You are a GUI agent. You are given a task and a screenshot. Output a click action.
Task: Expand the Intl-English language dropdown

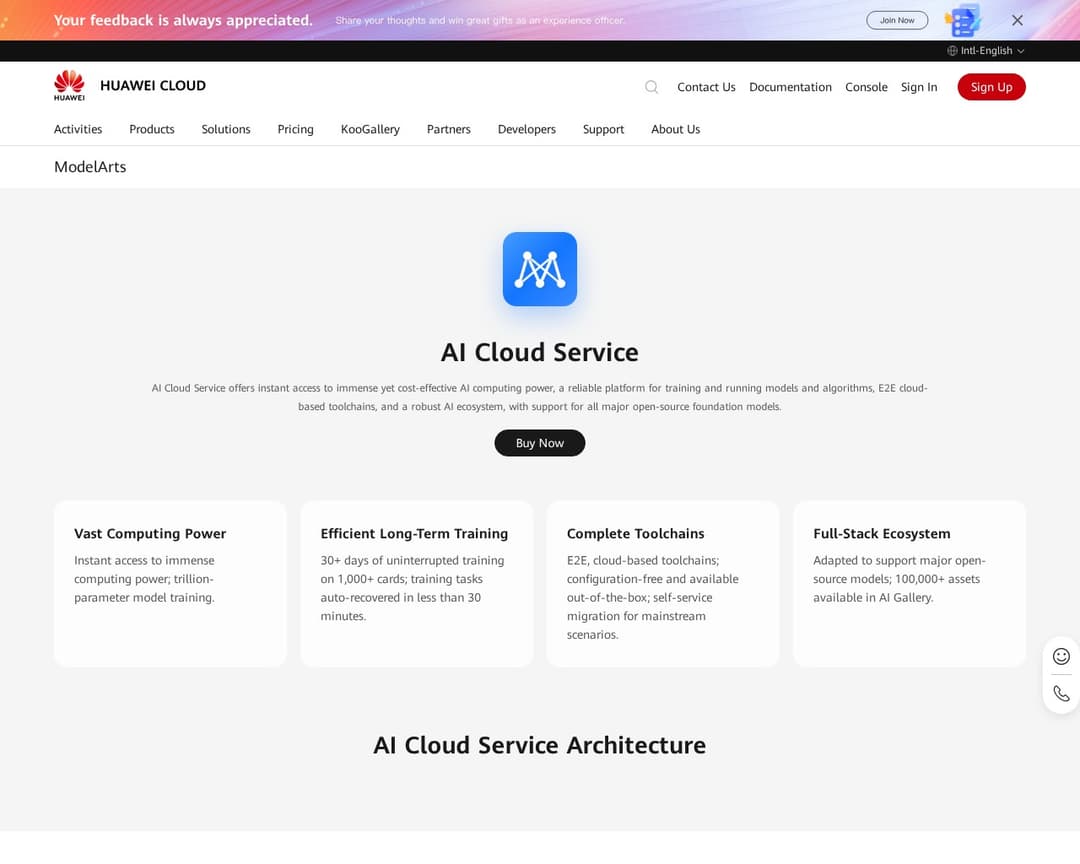986,51
